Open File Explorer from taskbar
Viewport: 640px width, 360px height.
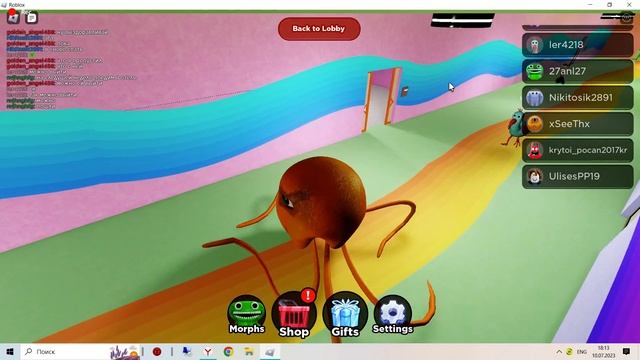point(249,351)
